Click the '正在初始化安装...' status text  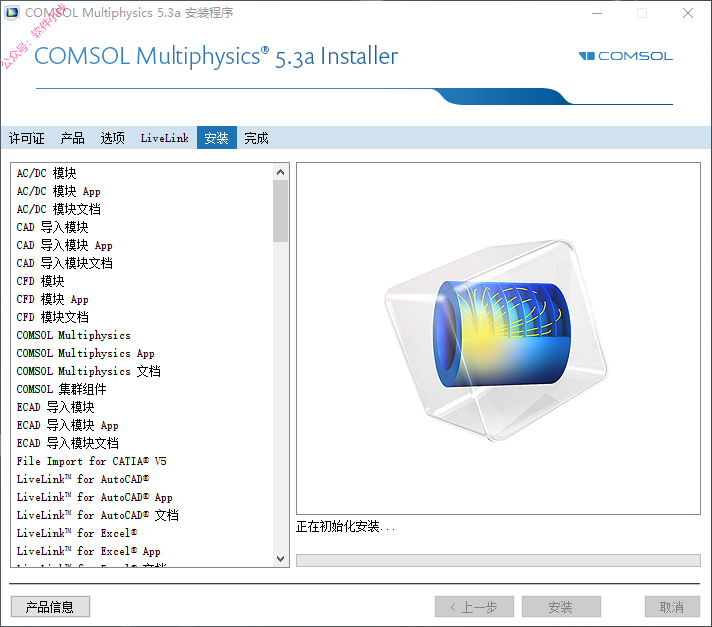tap(346, 527)
